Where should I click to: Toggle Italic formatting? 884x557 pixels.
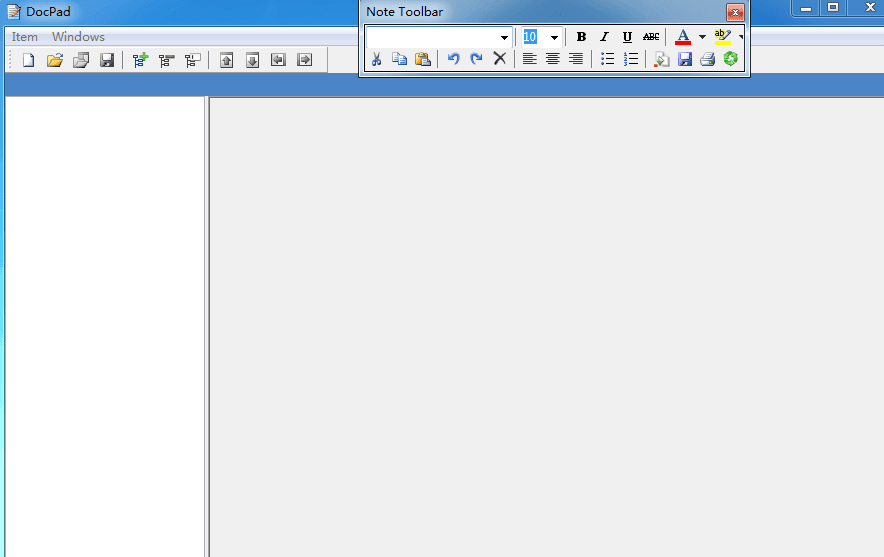coord(604,37)
